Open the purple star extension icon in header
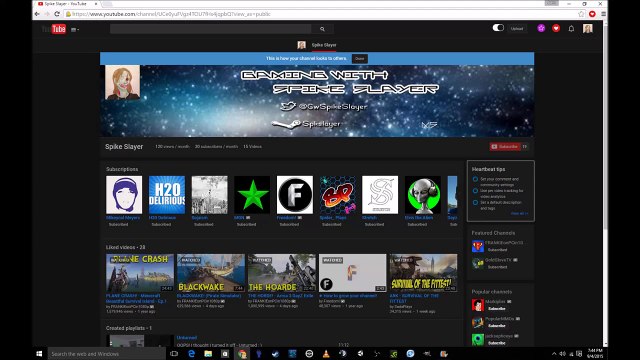 point(541,28)
